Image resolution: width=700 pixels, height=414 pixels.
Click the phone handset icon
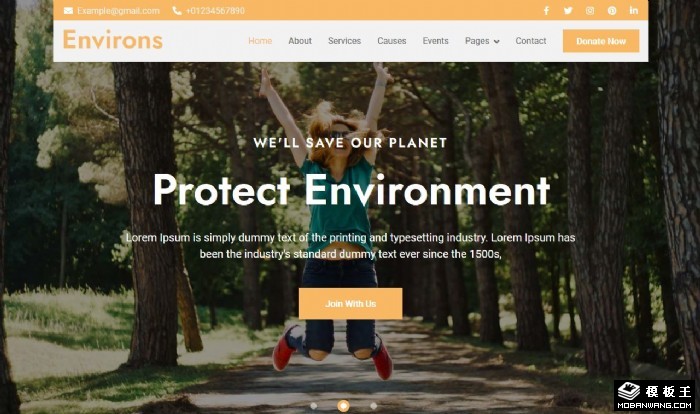click(177, 11)
